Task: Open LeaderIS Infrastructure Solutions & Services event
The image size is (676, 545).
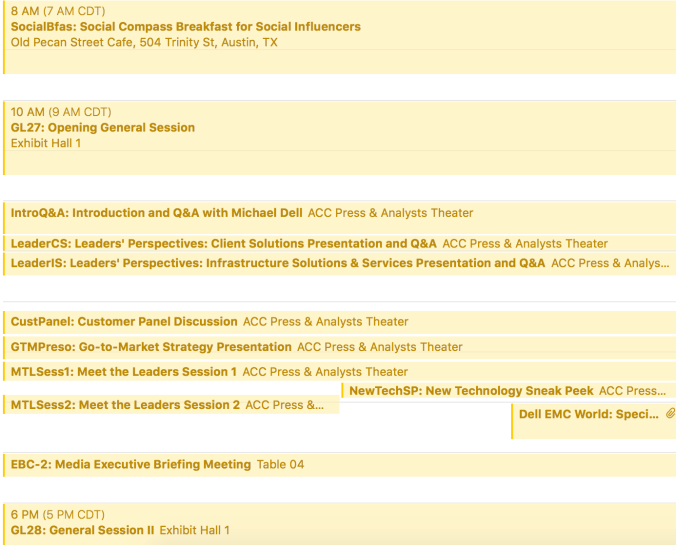Action: pyautogui.click(x=278, y=263)
